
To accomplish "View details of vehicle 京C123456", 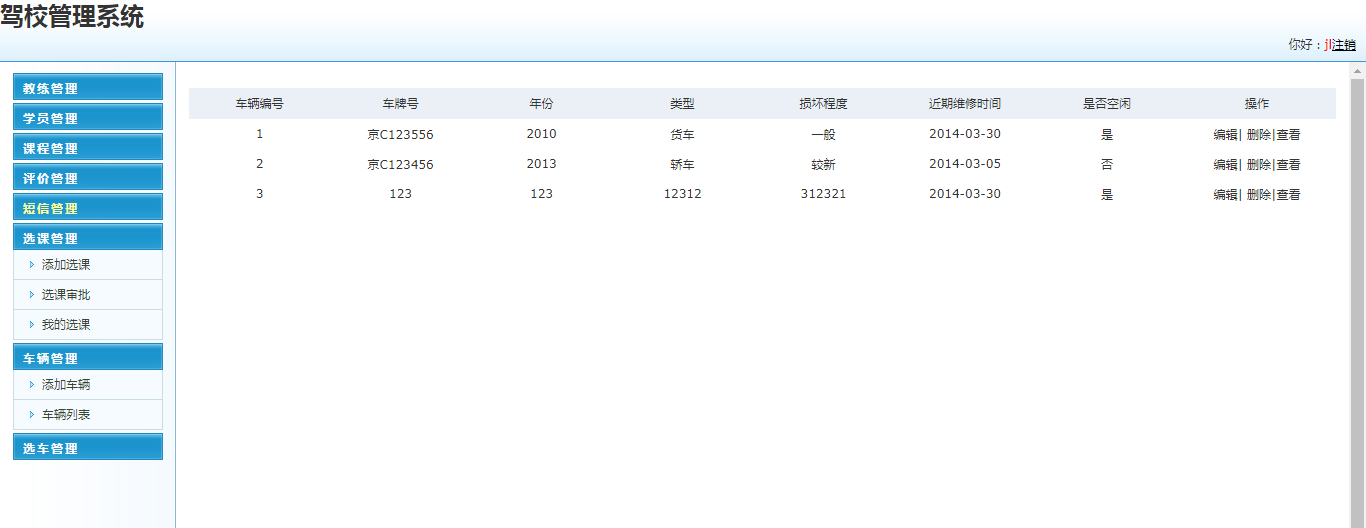I will click(x=1288, y=165).
